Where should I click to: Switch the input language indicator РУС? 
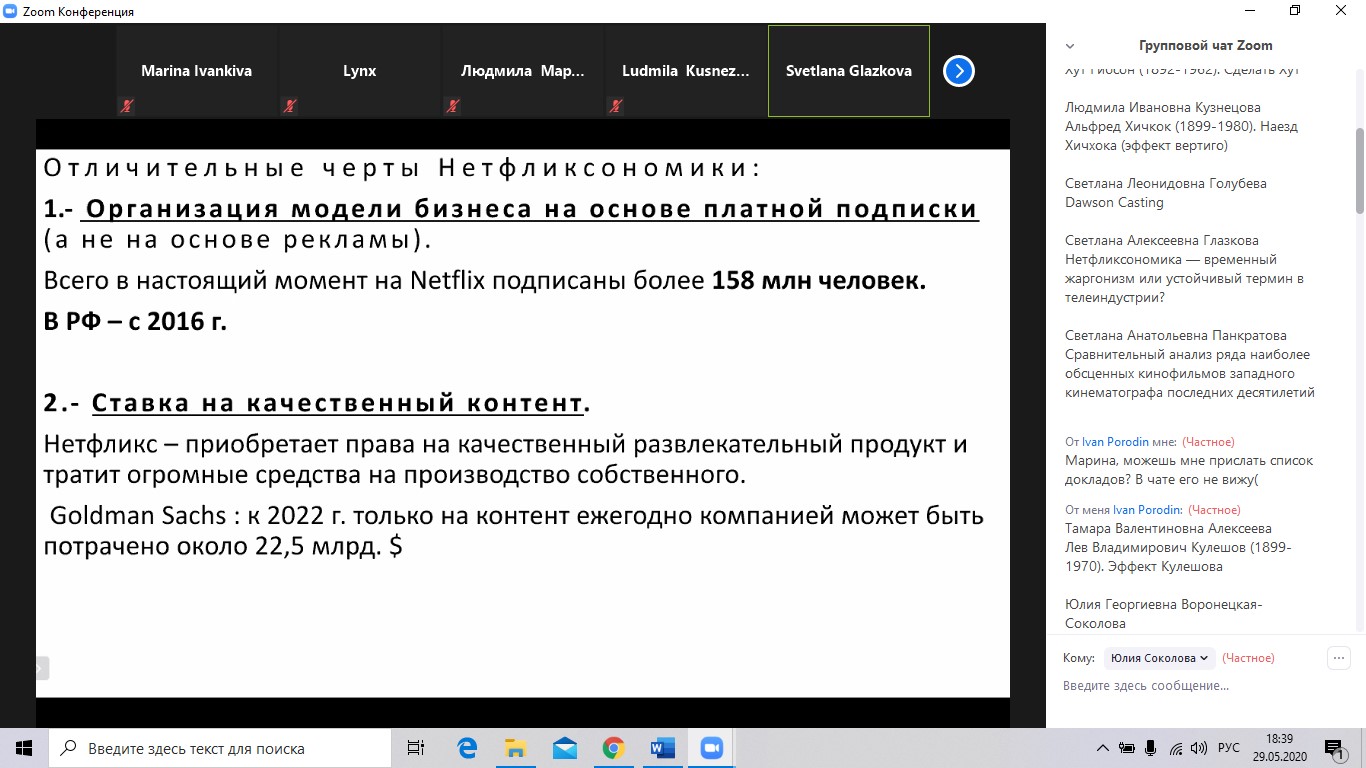point(1228,748)
